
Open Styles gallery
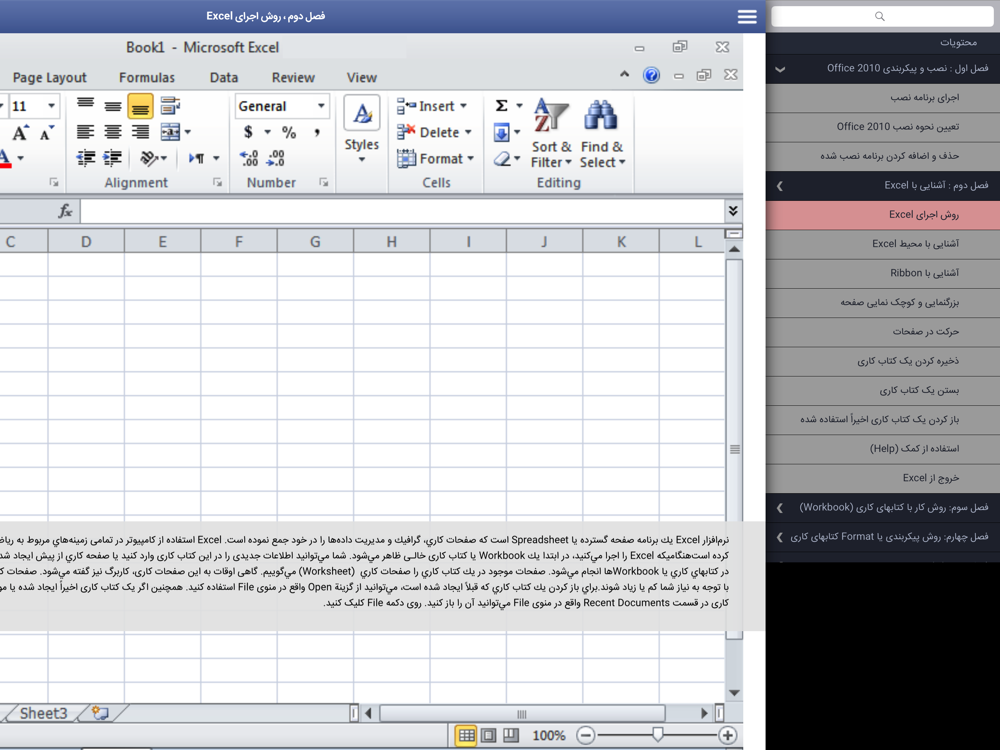362,129
